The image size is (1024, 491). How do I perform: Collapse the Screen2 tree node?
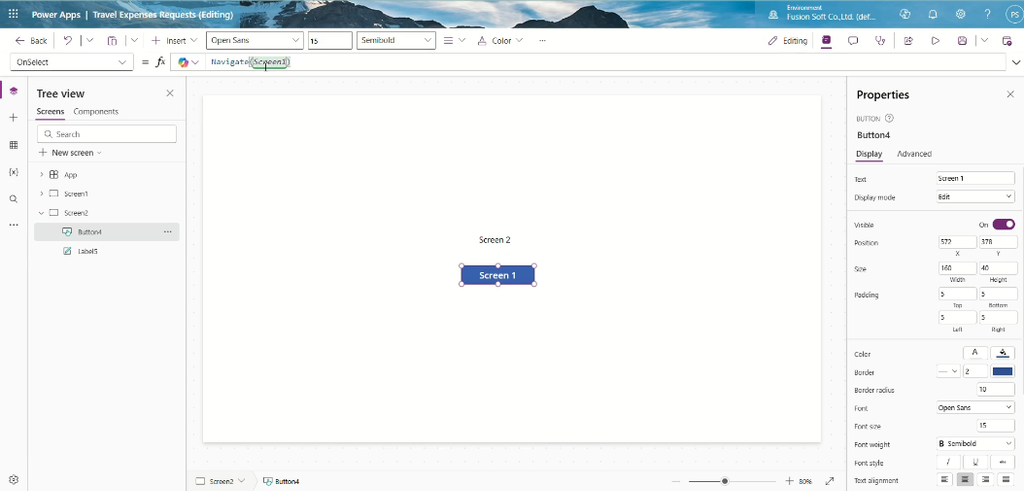(42, 213)
